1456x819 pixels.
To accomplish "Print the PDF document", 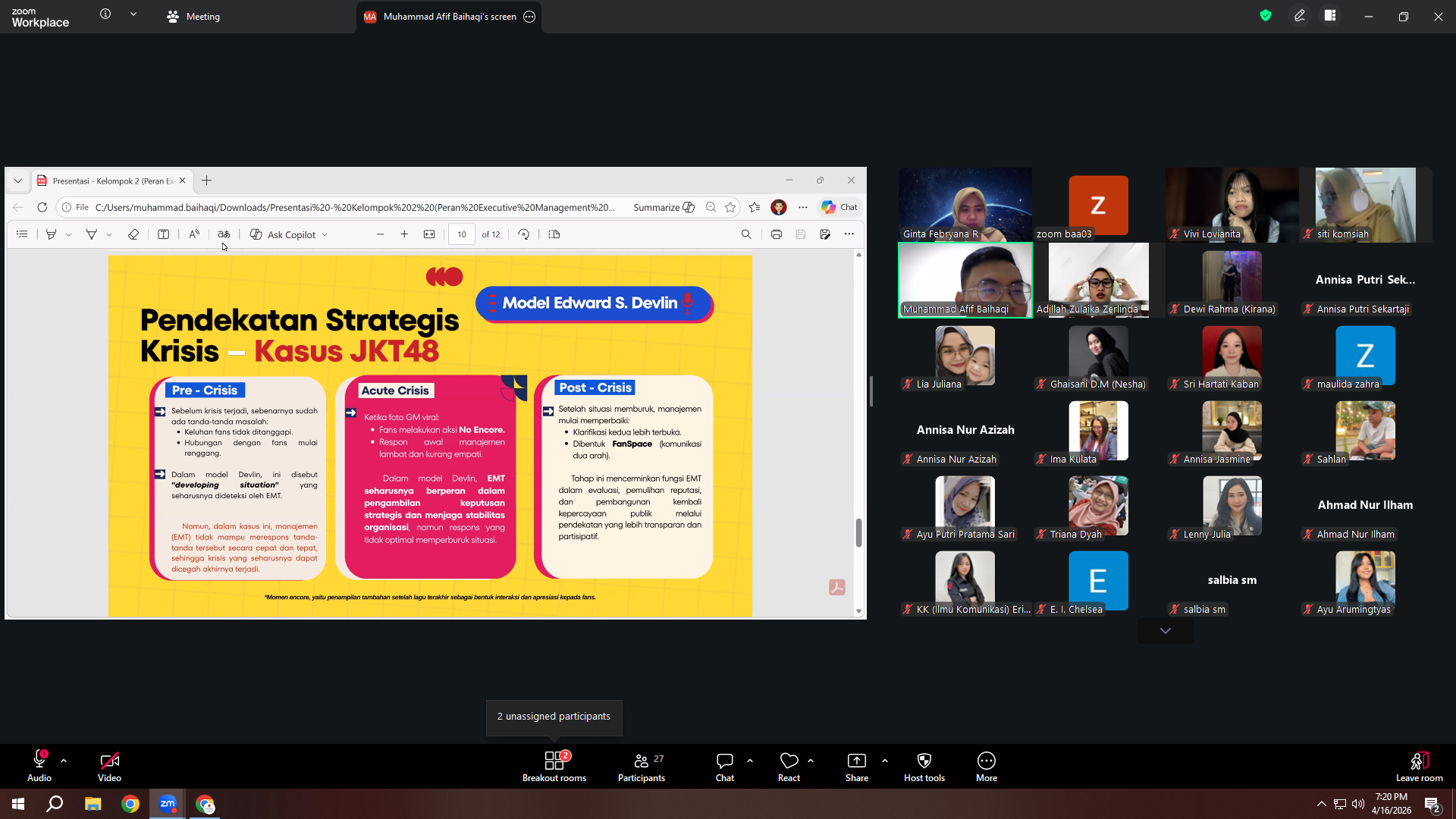I will point(777,234).
